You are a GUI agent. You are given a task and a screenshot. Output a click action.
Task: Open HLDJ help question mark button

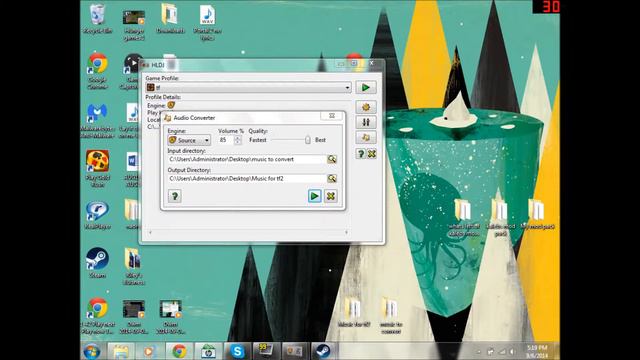tap(361, 154)
